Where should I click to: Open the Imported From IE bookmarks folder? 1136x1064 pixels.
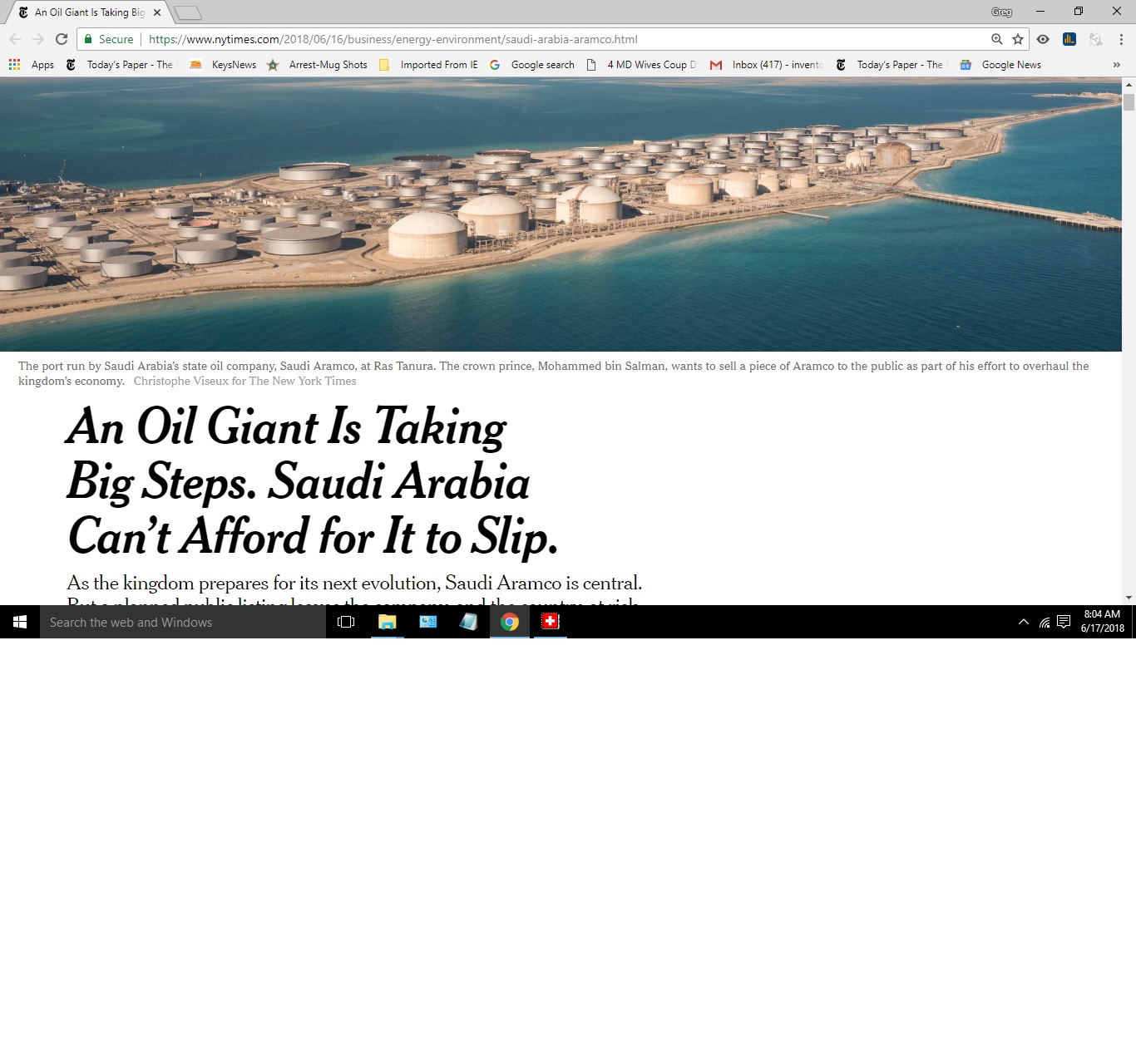428,65
